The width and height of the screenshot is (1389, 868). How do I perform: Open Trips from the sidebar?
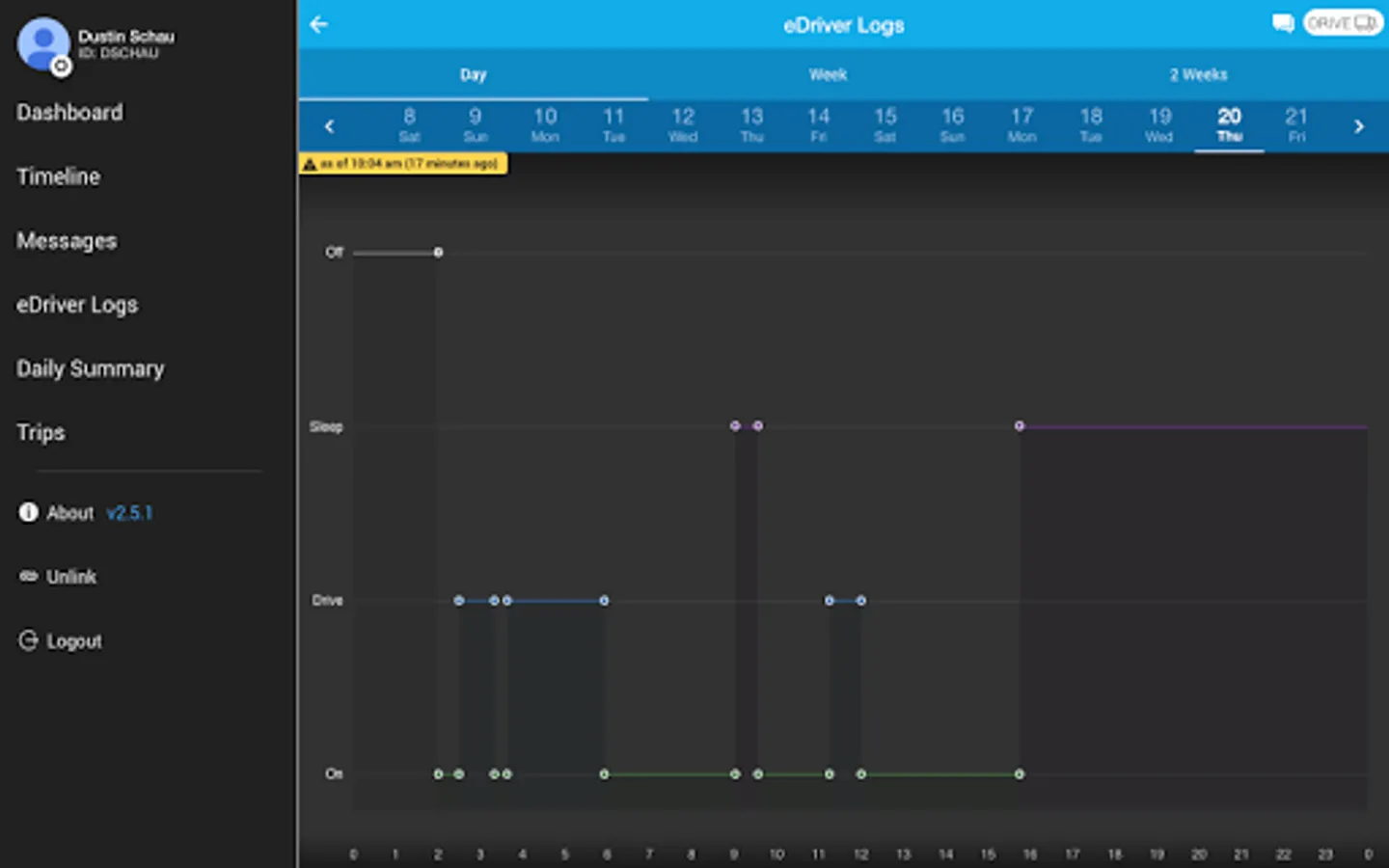point(41,433)
